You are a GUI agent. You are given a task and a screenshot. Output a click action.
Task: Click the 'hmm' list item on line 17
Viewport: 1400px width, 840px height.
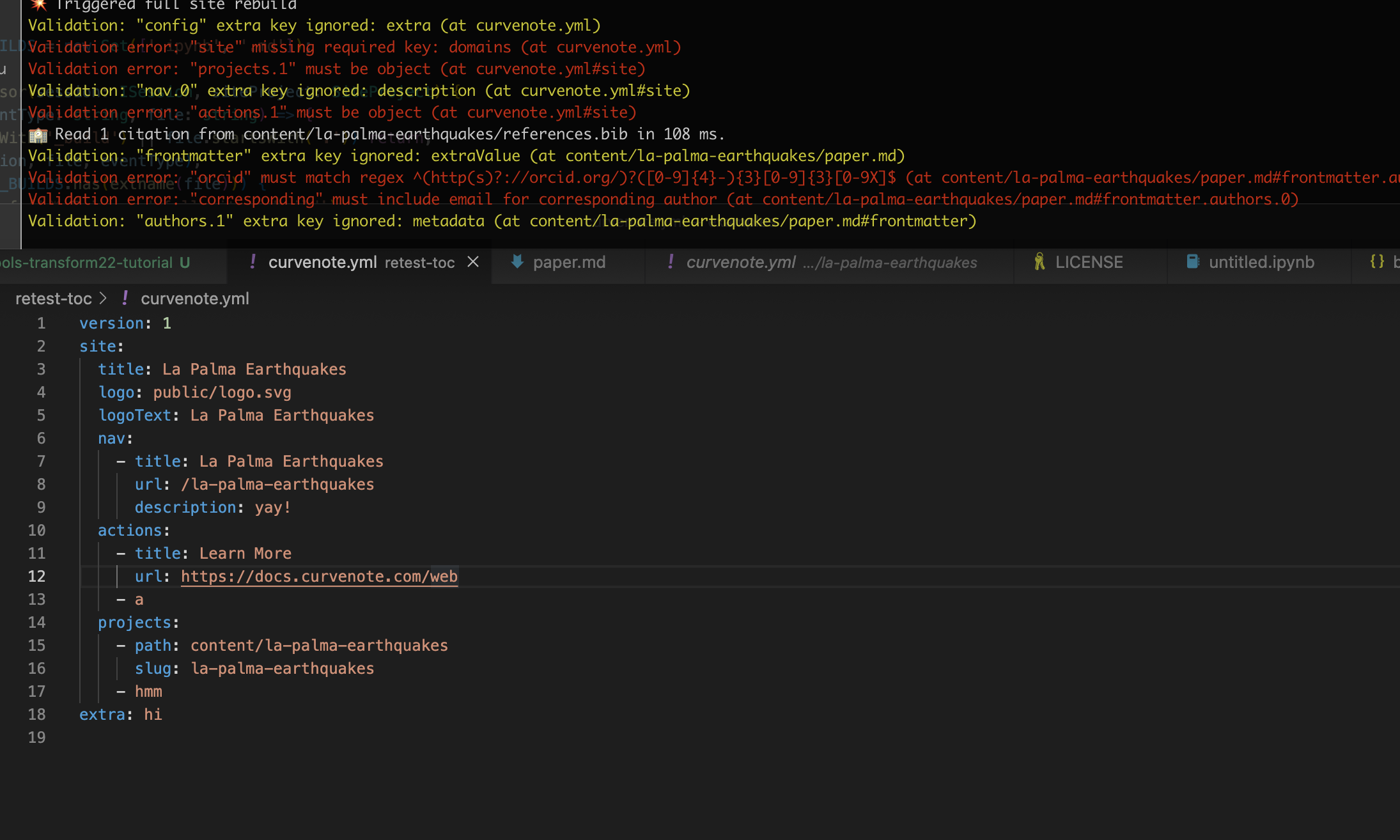[148, 692]
